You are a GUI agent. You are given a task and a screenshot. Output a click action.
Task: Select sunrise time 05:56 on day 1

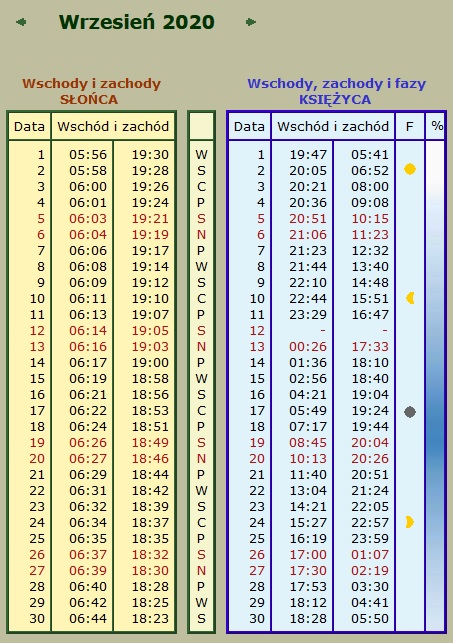pos(88,155)
